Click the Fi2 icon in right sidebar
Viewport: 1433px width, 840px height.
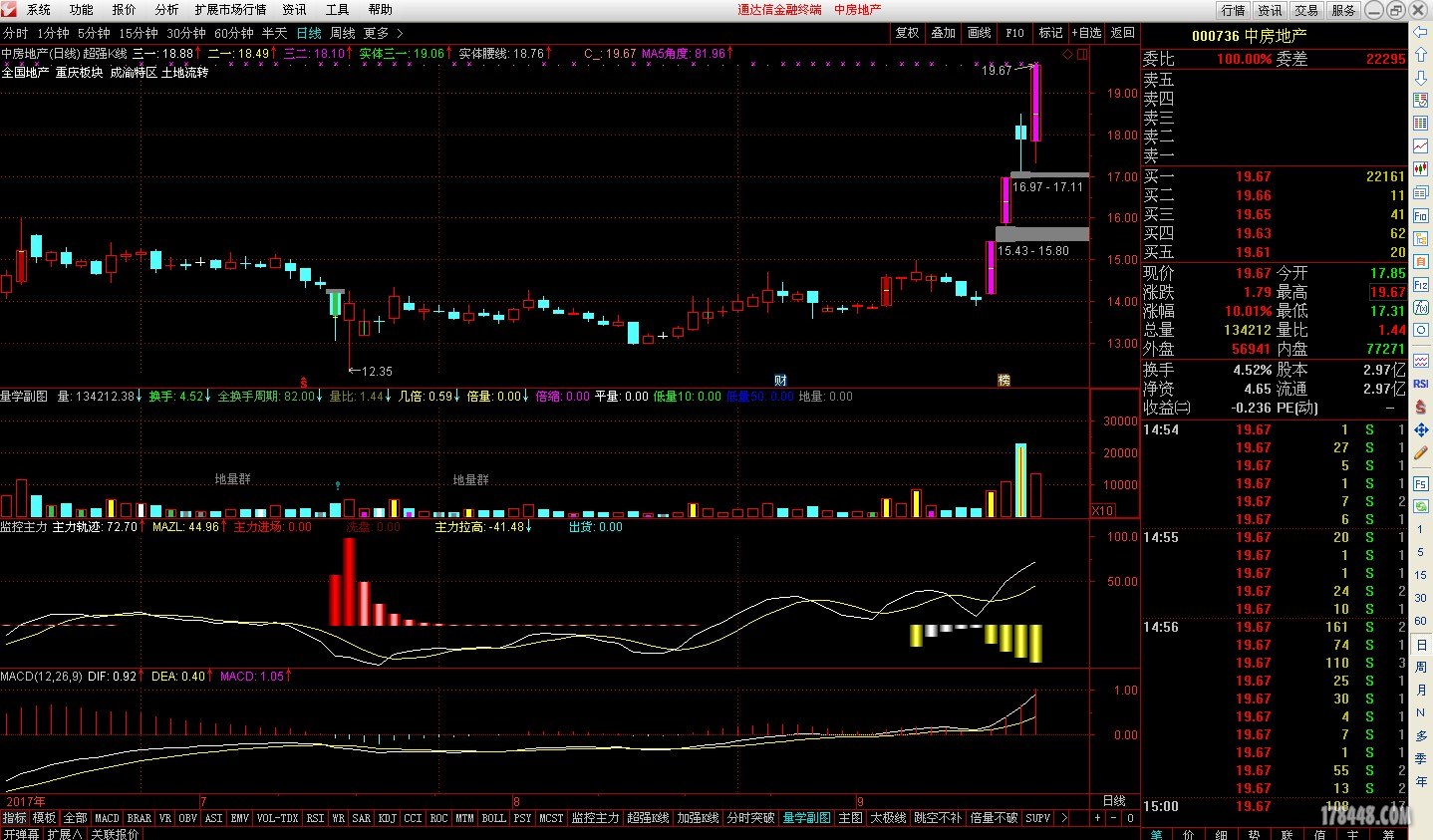click(x=1421, y=284)
